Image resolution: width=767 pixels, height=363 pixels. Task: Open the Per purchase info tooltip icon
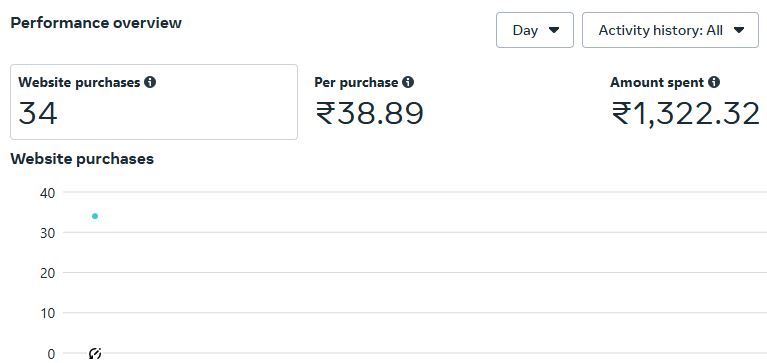coord(408,82)
